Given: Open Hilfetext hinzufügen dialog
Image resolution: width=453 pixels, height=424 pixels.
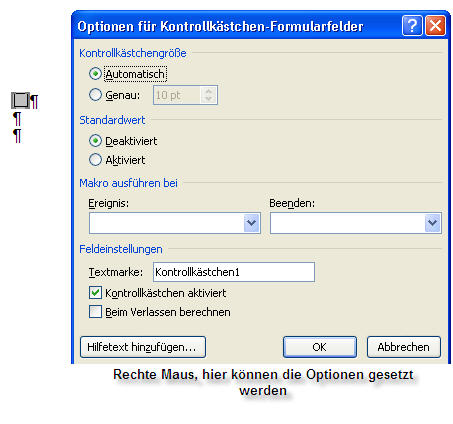Looking at the screenshot, I should pos(143,347).
